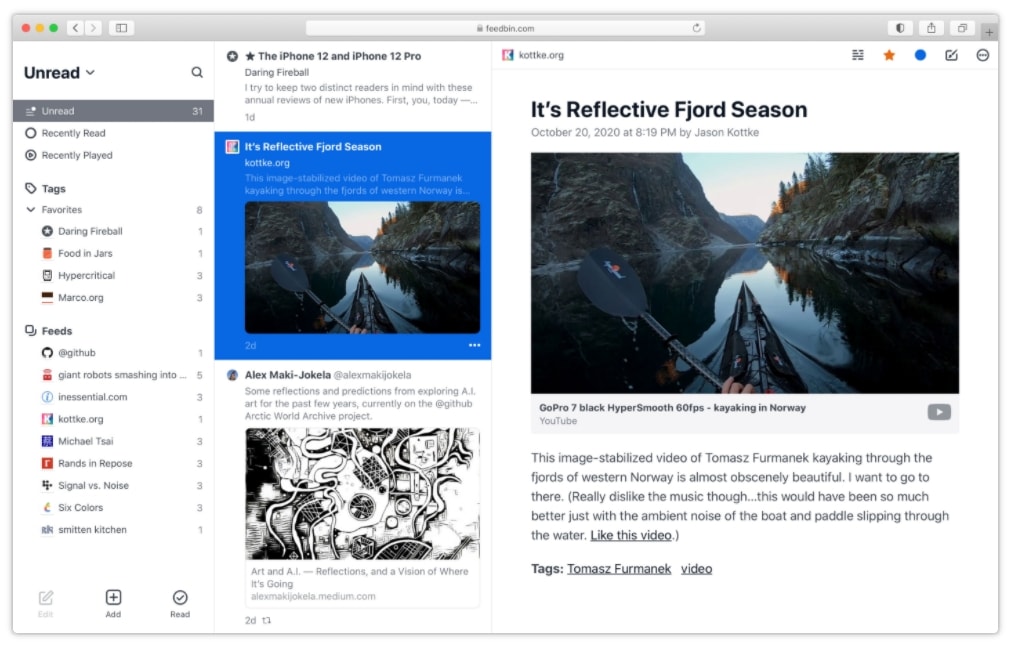Image resolution: width=1017 pixels, height=647 pixels.
Task: Open the inessential.com feed
Action: 114,396
